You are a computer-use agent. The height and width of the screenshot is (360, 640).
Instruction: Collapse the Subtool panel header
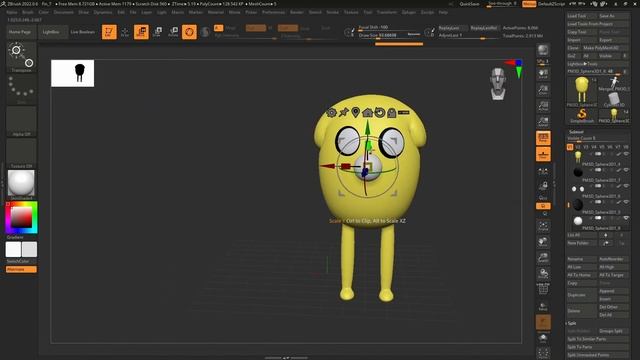point(576,132)
